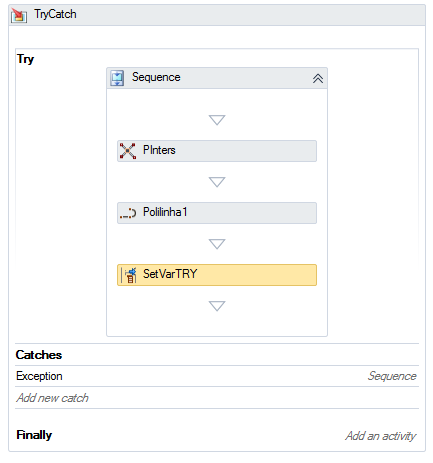
Task: Click the drop arrow above SetVarTRY
Action: pos(217,244)
